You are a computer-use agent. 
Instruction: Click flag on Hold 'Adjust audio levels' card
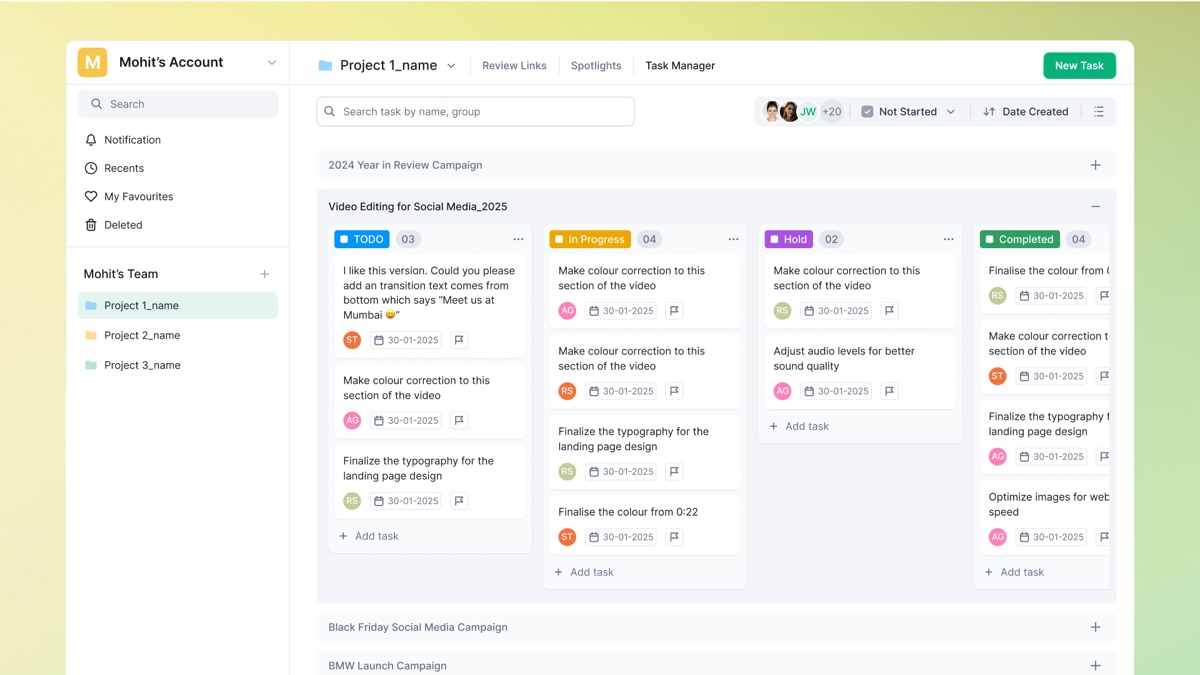click(x=889, y=391)
